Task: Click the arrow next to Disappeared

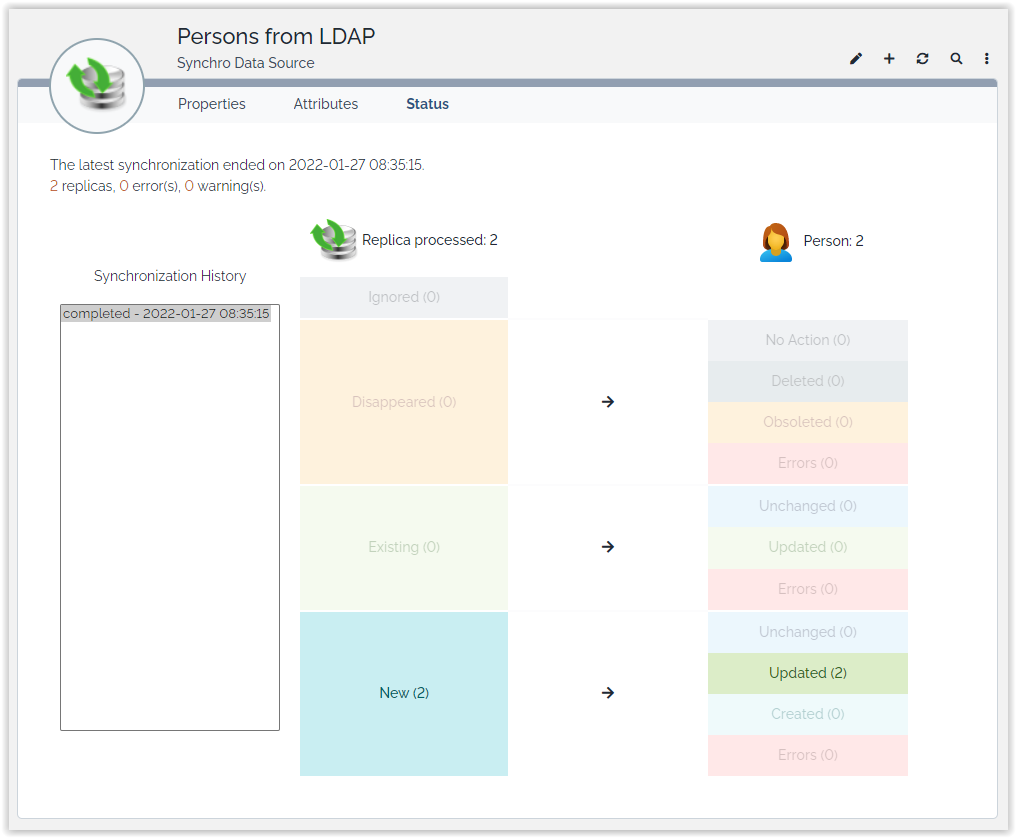Action: click(x=608, y=402)
